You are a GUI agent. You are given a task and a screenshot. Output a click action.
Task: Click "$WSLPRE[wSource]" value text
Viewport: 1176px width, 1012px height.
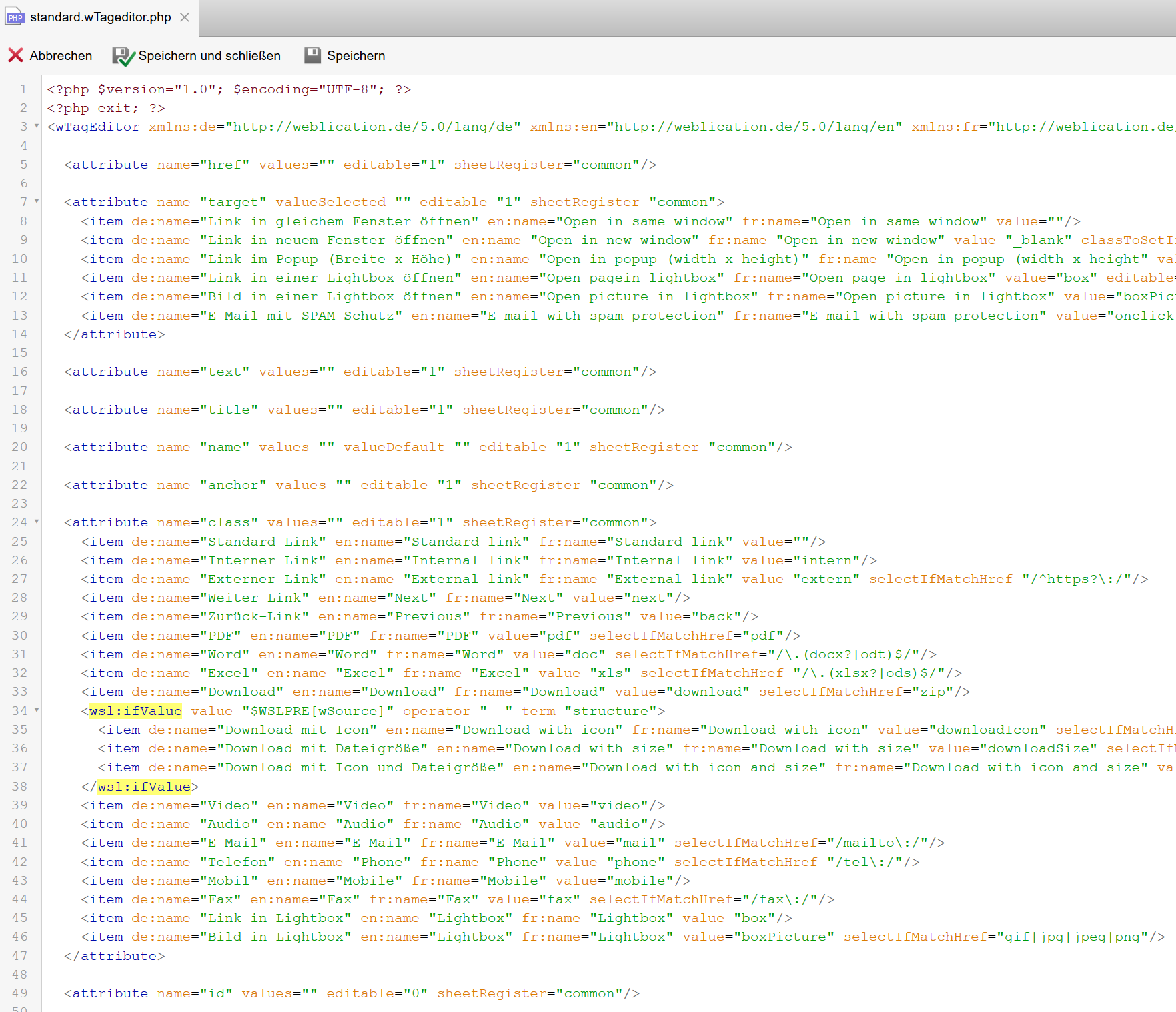(318, 711)
